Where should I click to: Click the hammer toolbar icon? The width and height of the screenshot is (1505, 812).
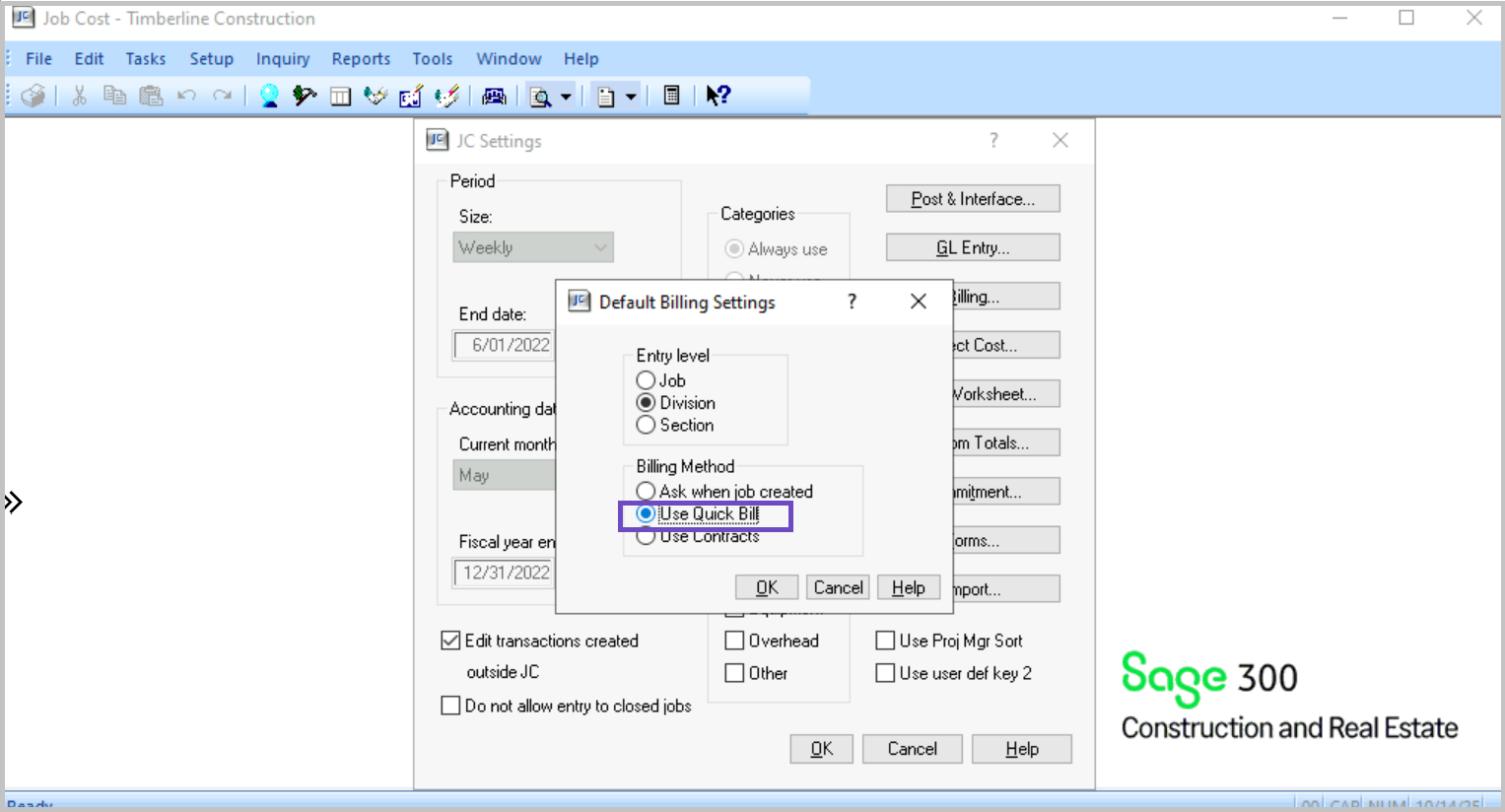point(305,96)
